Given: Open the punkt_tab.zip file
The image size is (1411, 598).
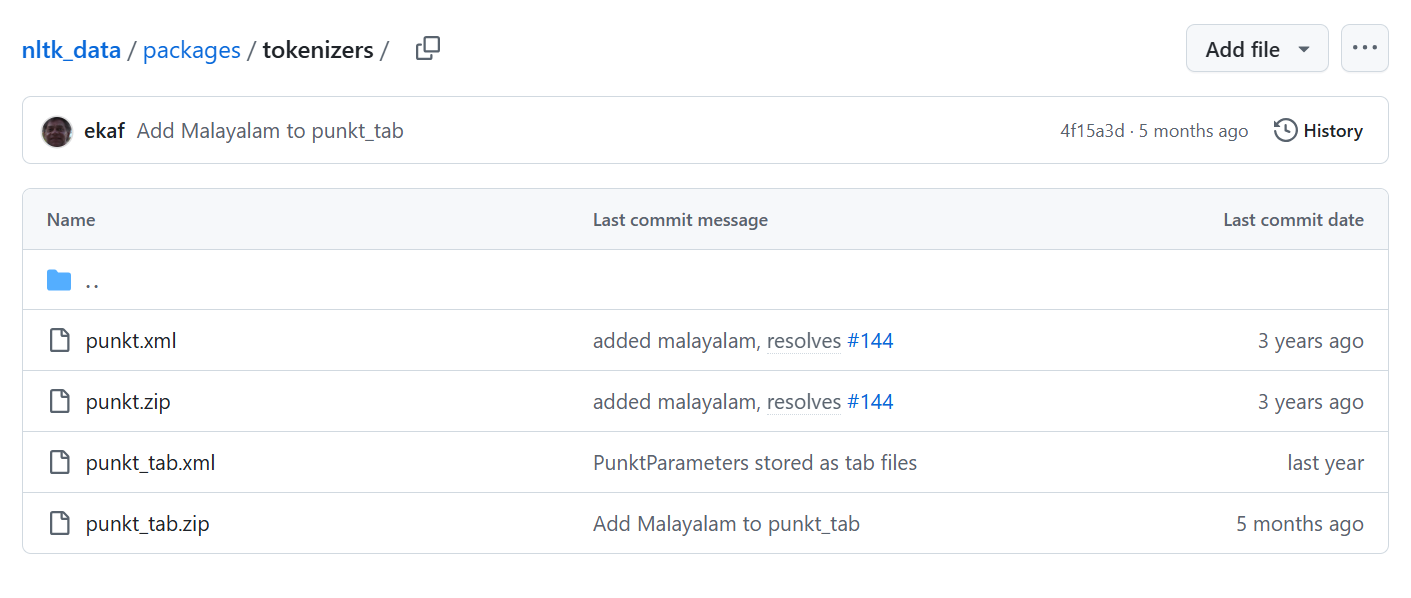Looking at the screenshot, I should [147, 523].
